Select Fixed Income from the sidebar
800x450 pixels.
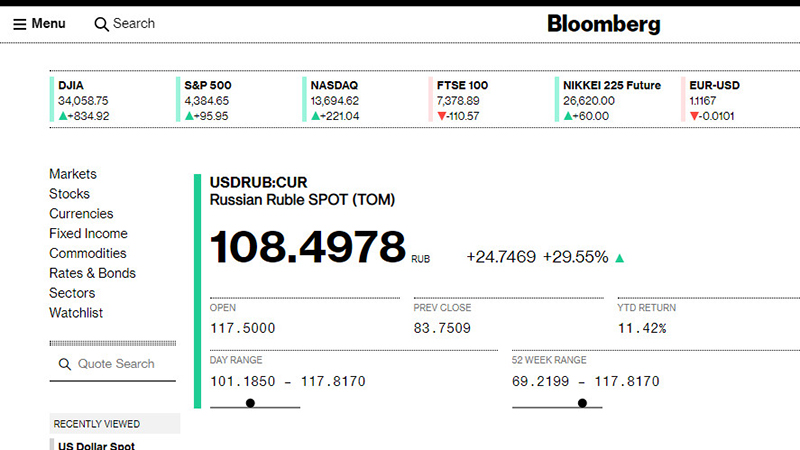(88, 234)
